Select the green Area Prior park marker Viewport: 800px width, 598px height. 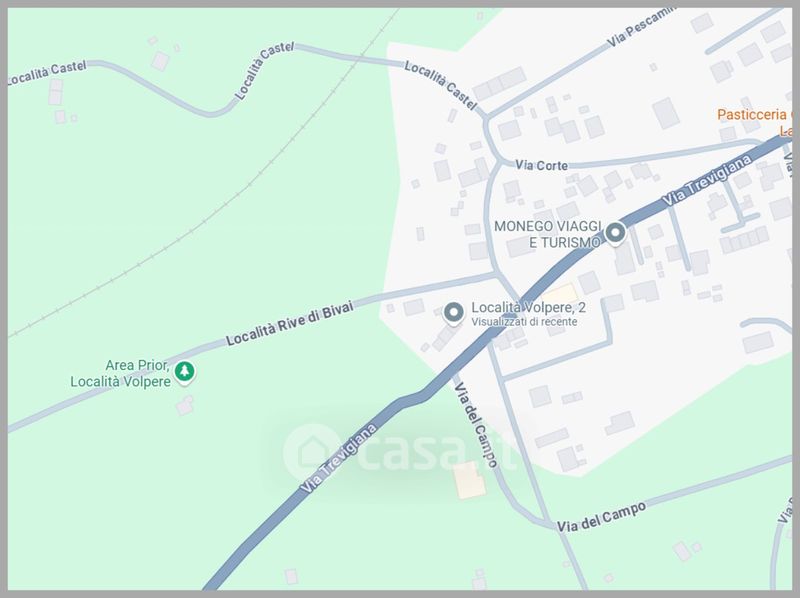184,372
